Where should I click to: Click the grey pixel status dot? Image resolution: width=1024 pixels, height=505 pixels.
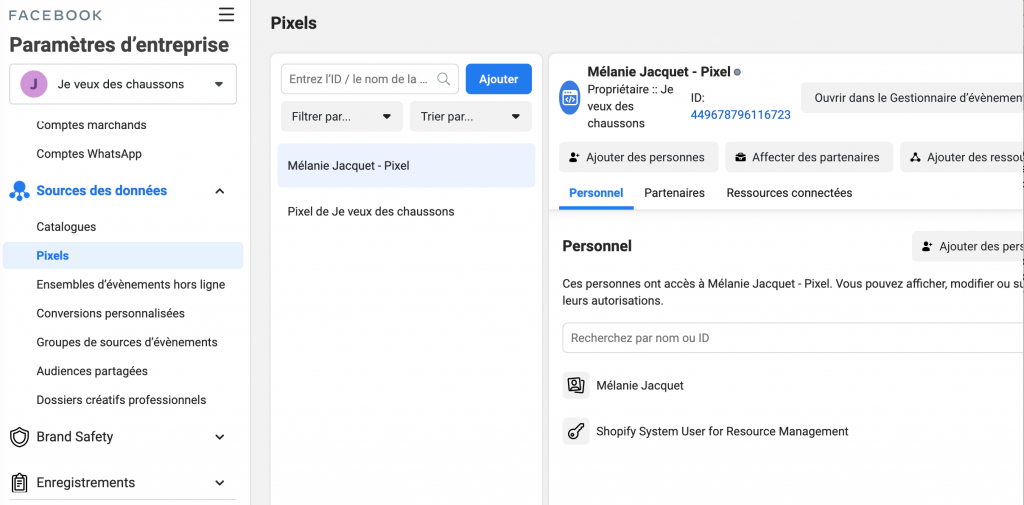737,73
